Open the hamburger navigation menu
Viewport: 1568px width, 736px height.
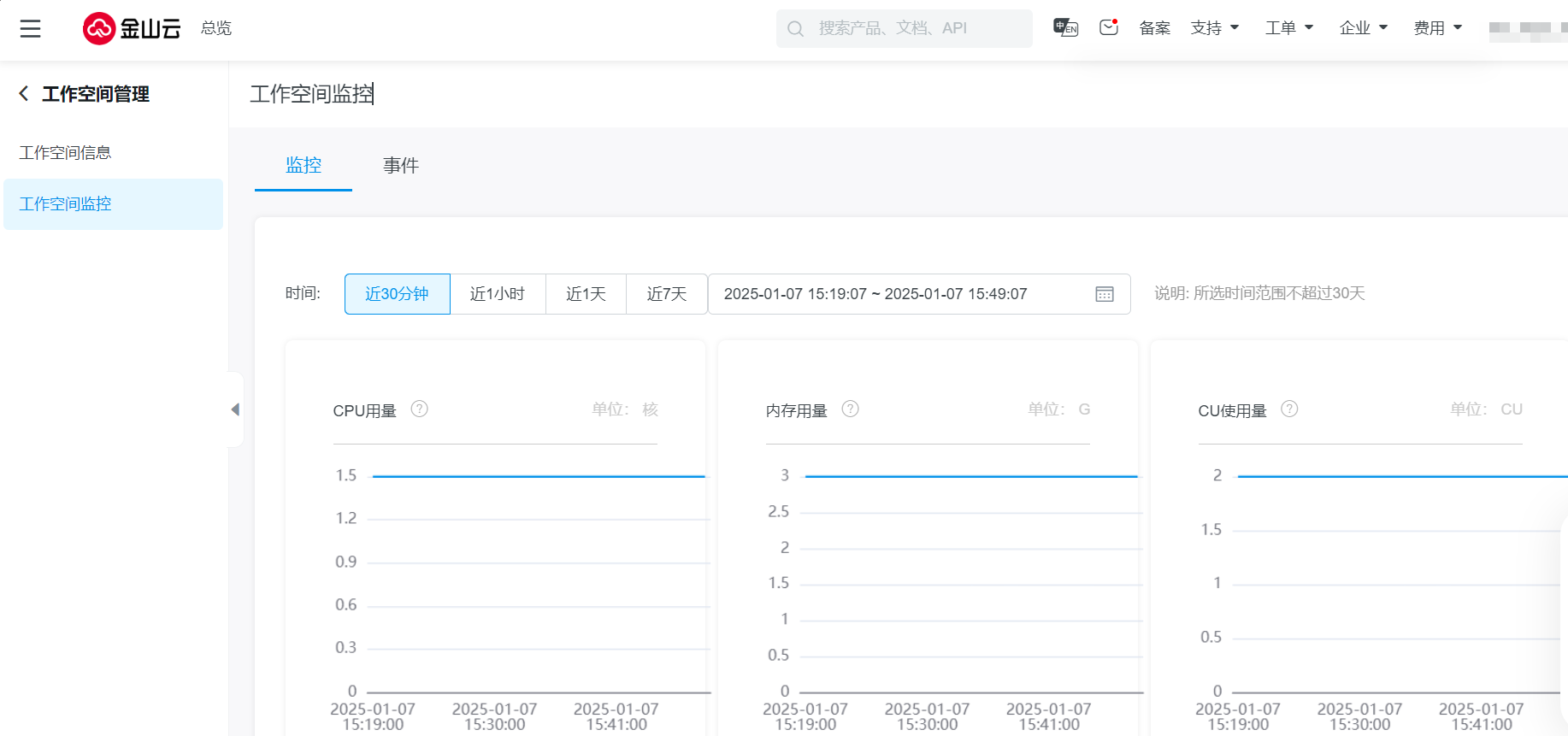31,29
